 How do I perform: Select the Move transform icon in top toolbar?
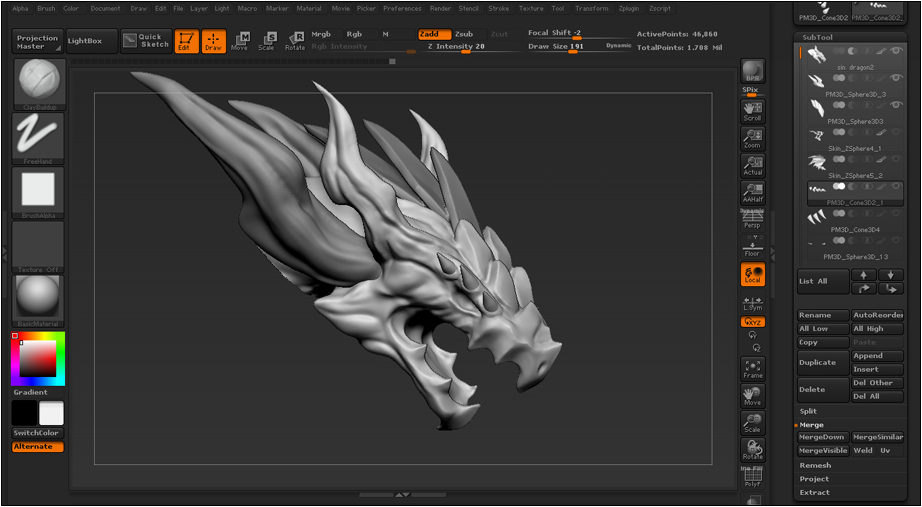click(239, 41)
